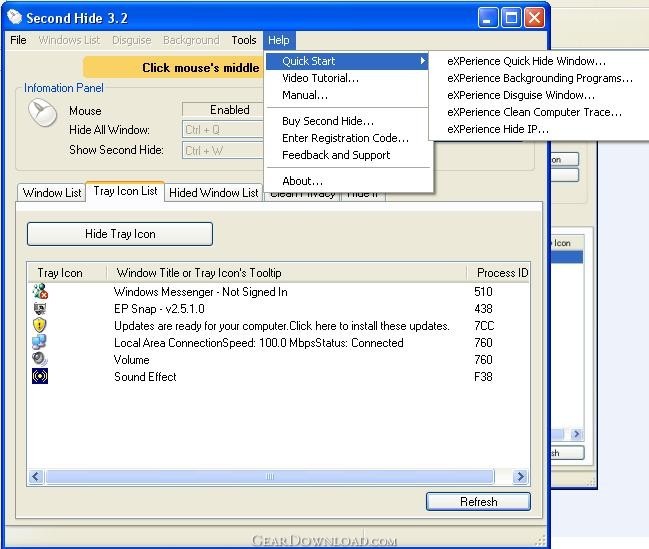The image size is (649, 549).
Task: Click the Refresh button
Action: 478,502
